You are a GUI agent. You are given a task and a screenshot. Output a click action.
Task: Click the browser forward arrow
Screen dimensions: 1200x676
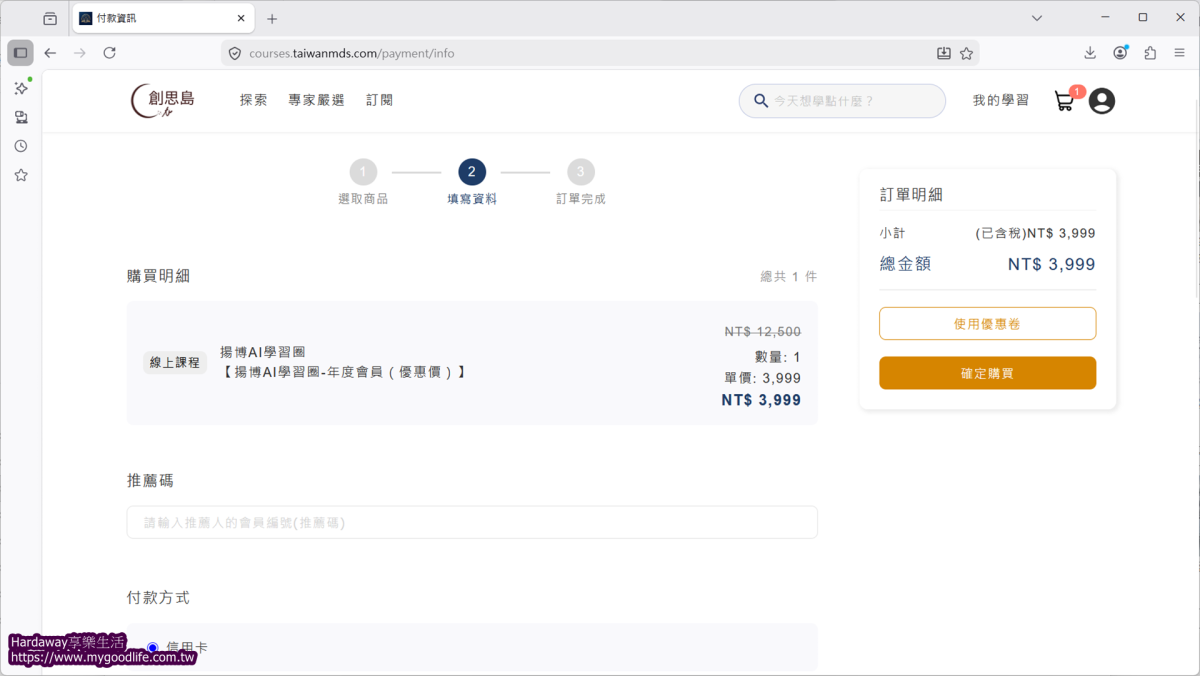[80, 53]
